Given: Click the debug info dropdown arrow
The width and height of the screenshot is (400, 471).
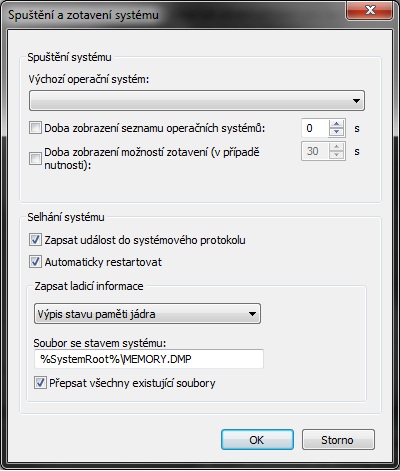Looking at the screenshot, I should pos(252,314).
